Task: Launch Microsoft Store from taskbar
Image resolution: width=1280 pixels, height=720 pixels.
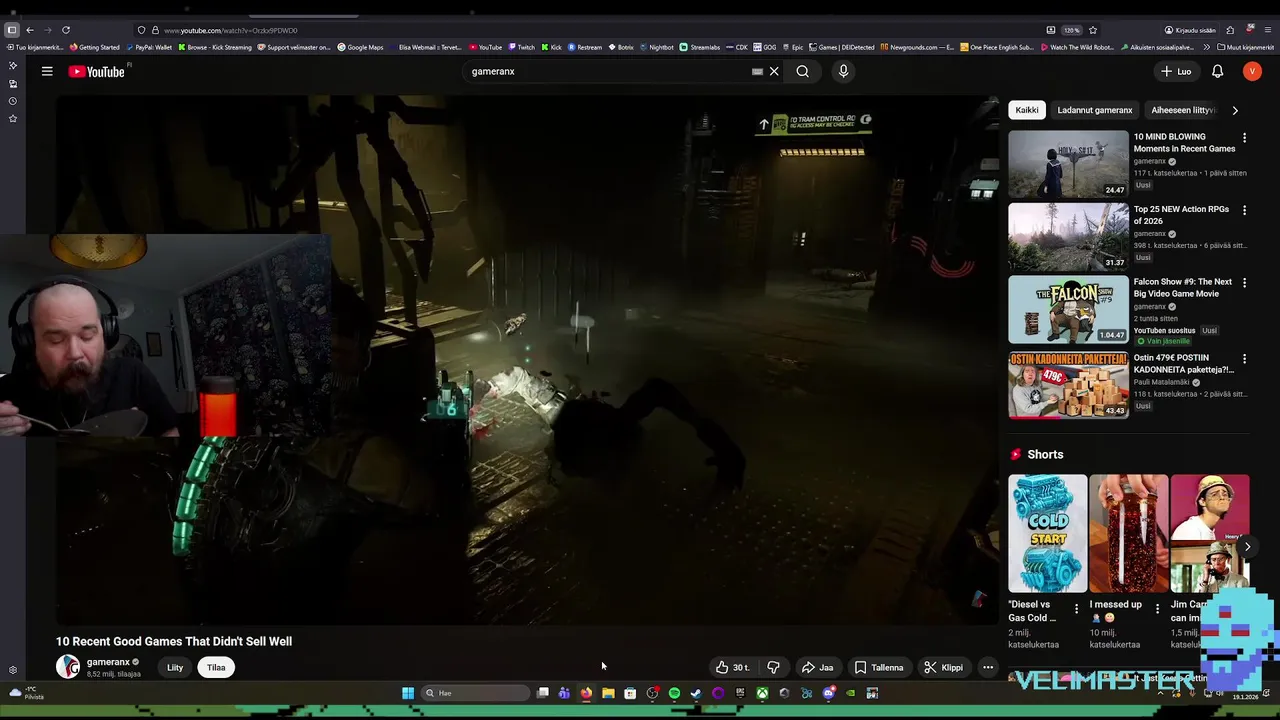Action: [x=630, y=693]
